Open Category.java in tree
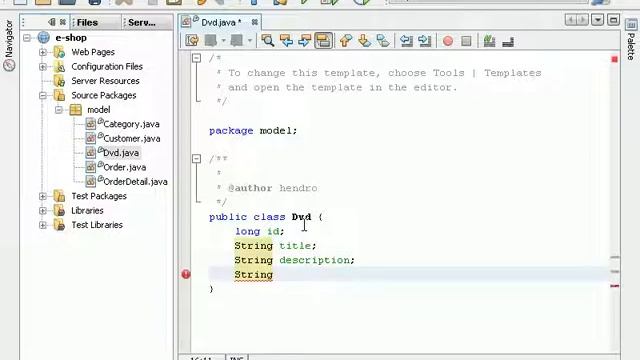The height and width of the screenshot is (360, 640). coord(131,124)
